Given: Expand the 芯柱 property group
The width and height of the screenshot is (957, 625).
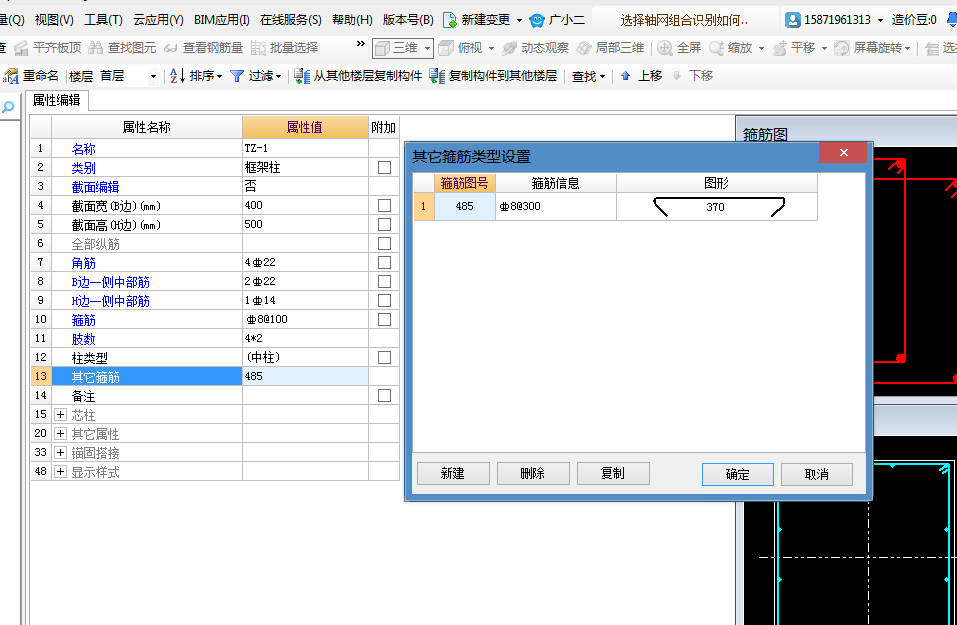Looking at the screenshot, I should click(60, 414).
